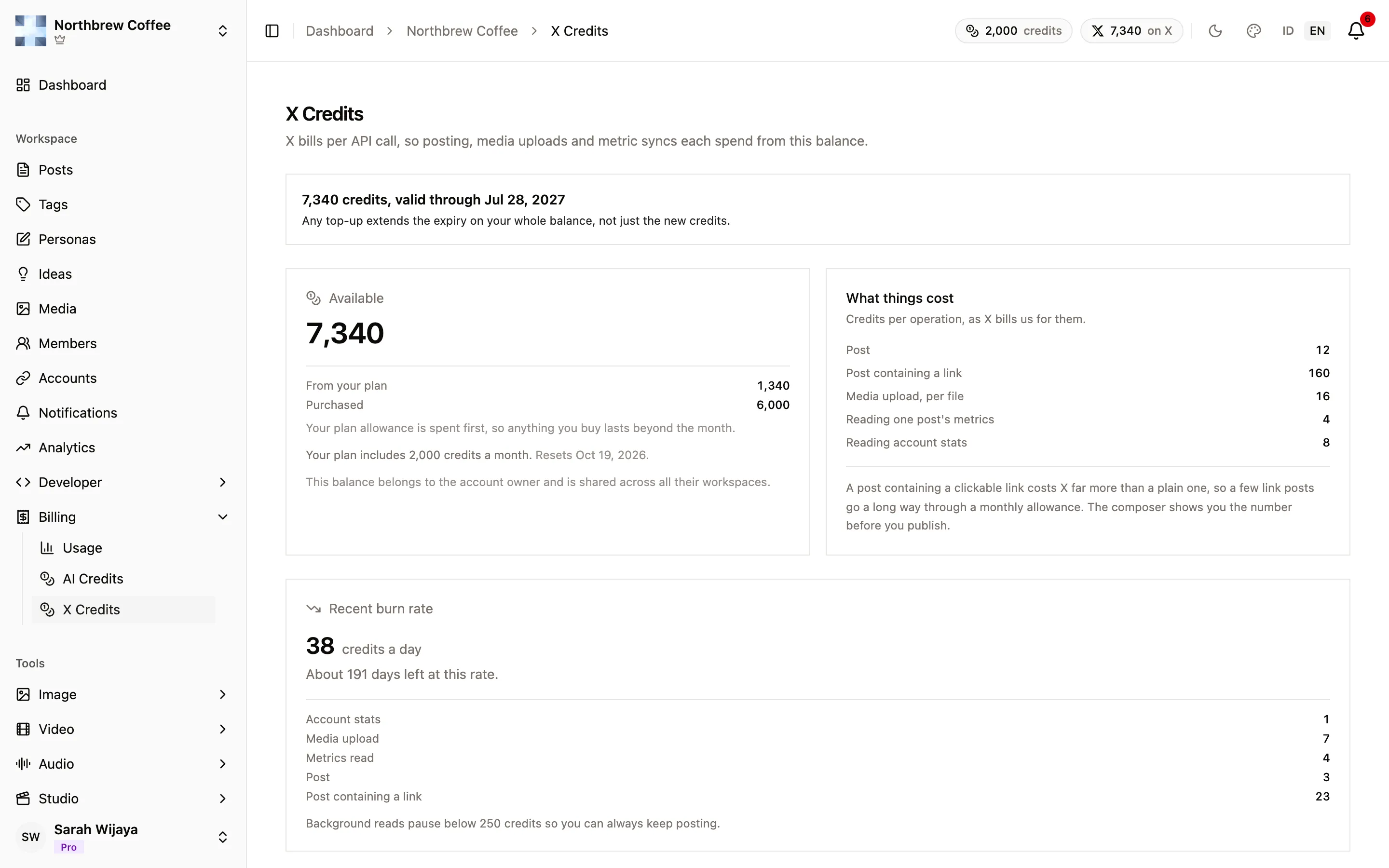Open Sarah Wijaya user menu

coord(122,837)
